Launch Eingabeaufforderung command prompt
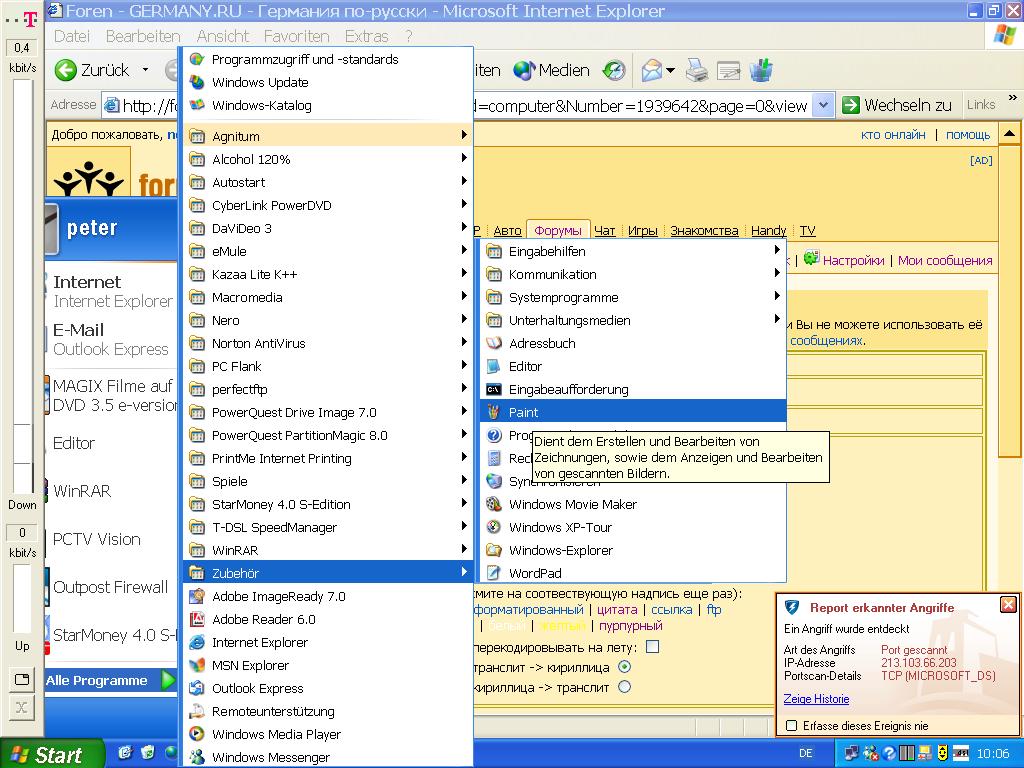The width and height of the screenshot is (1024, 768). [633, 389]
